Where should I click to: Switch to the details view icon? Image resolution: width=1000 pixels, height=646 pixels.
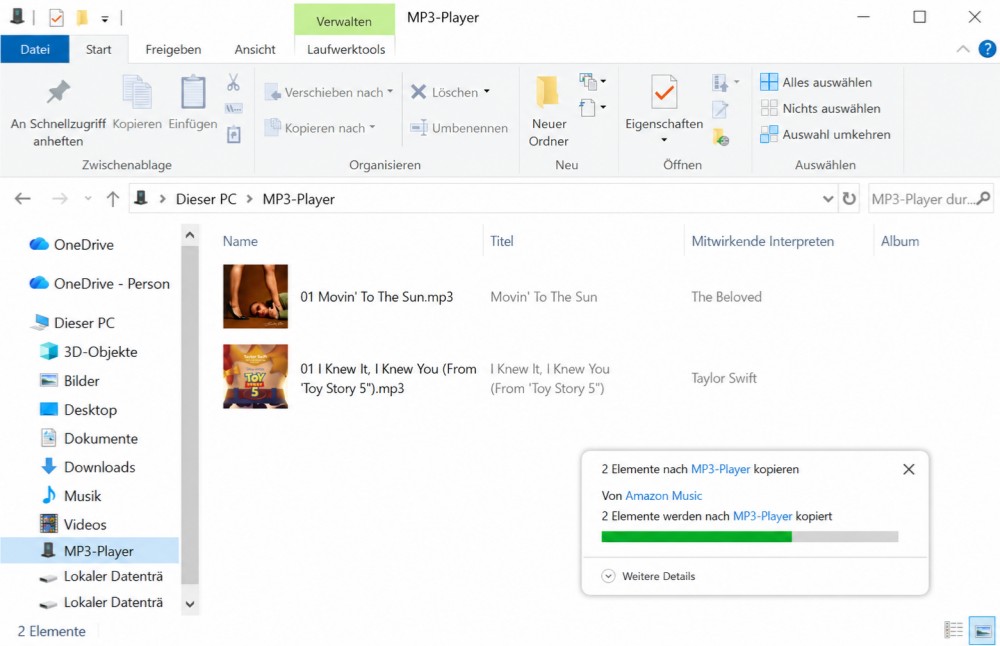tap(953, 630)
